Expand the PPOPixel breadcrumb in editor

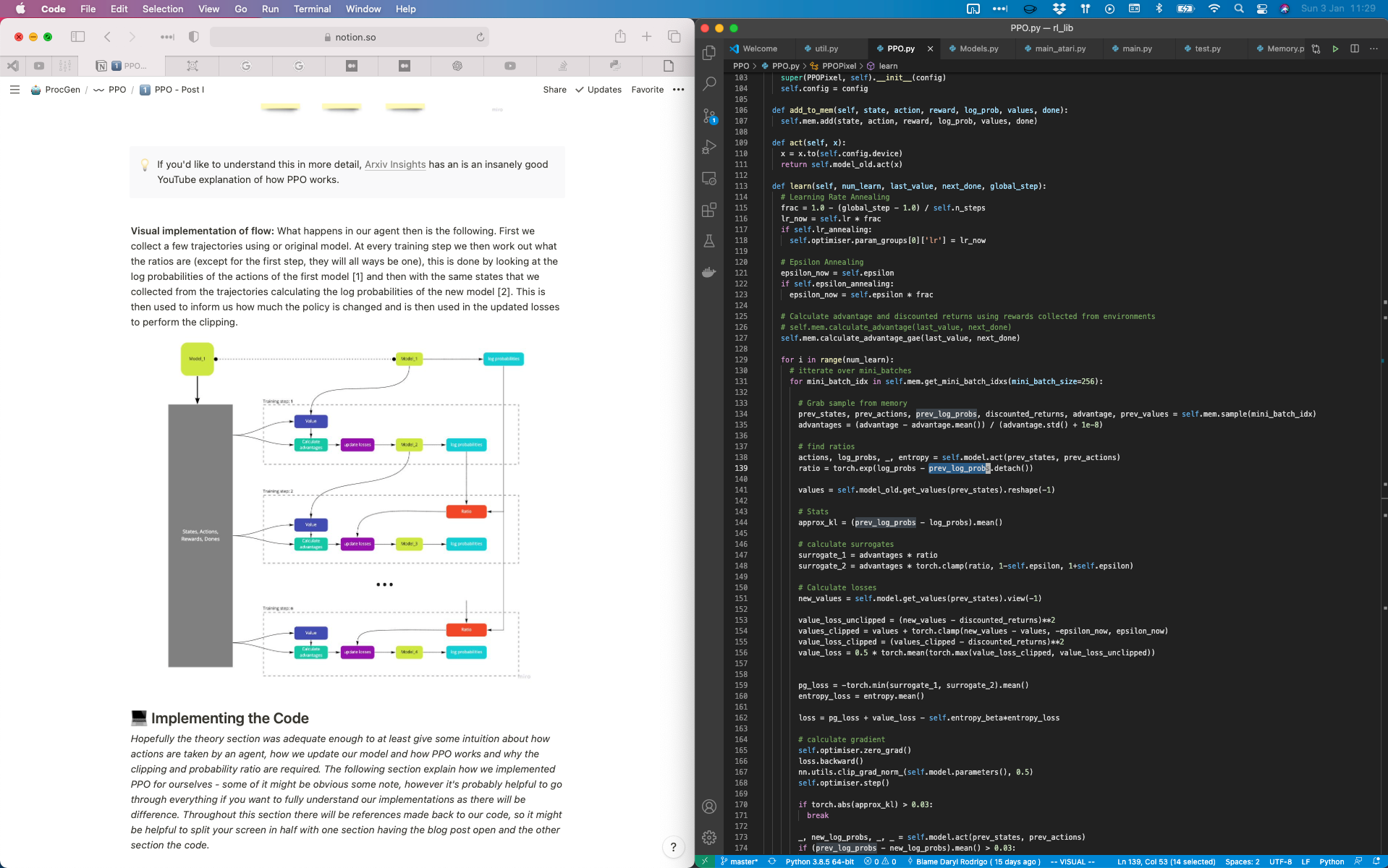(x=838, y=66)
